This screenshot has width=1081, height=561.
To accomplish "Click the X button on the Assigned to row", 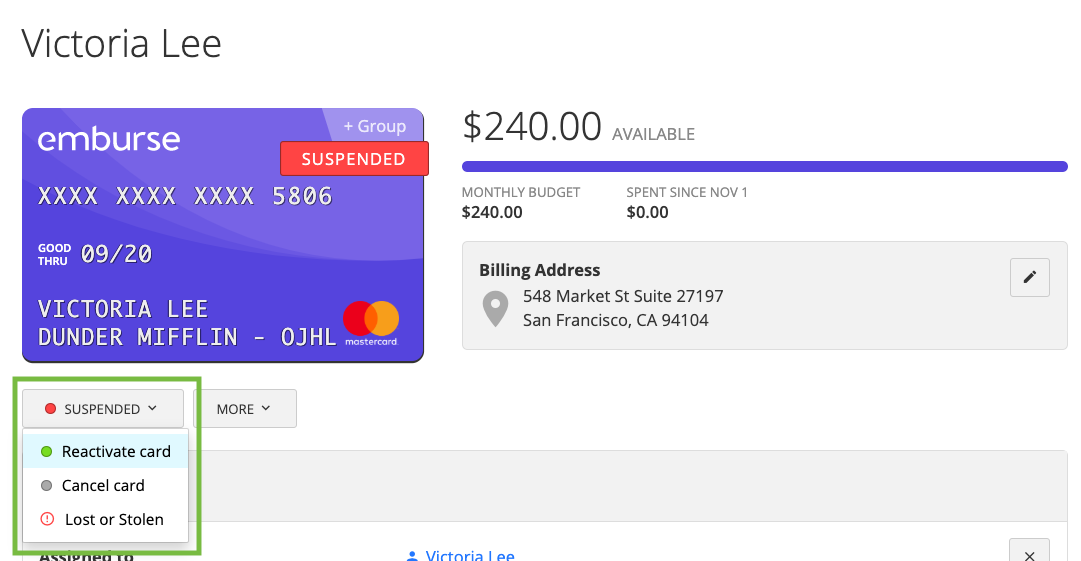I will click(x=1029, y=551).
